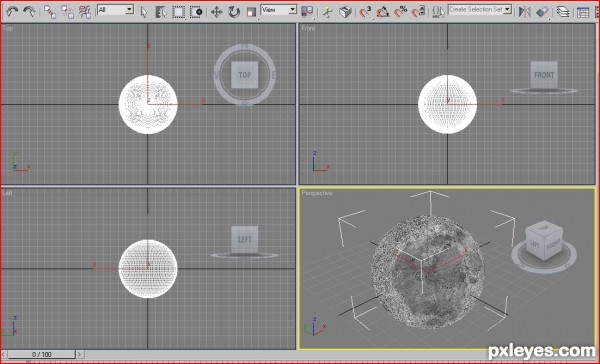Click the LEFT face of the Left viewport ViewCube
Viewport: 600px width, 364px height.
tap(245, 240)
